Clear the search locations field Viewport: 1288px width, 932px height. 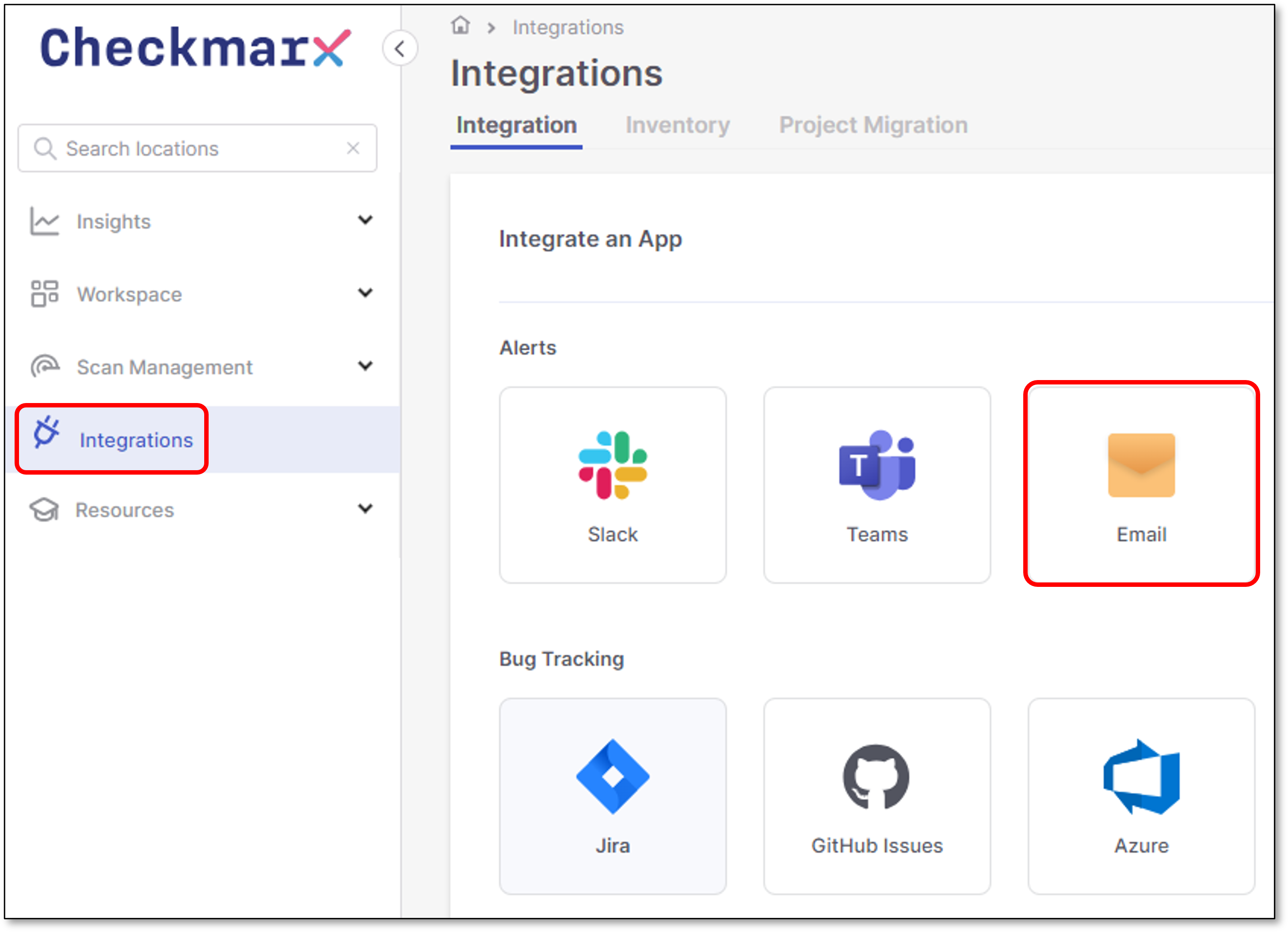pos(353,148)
